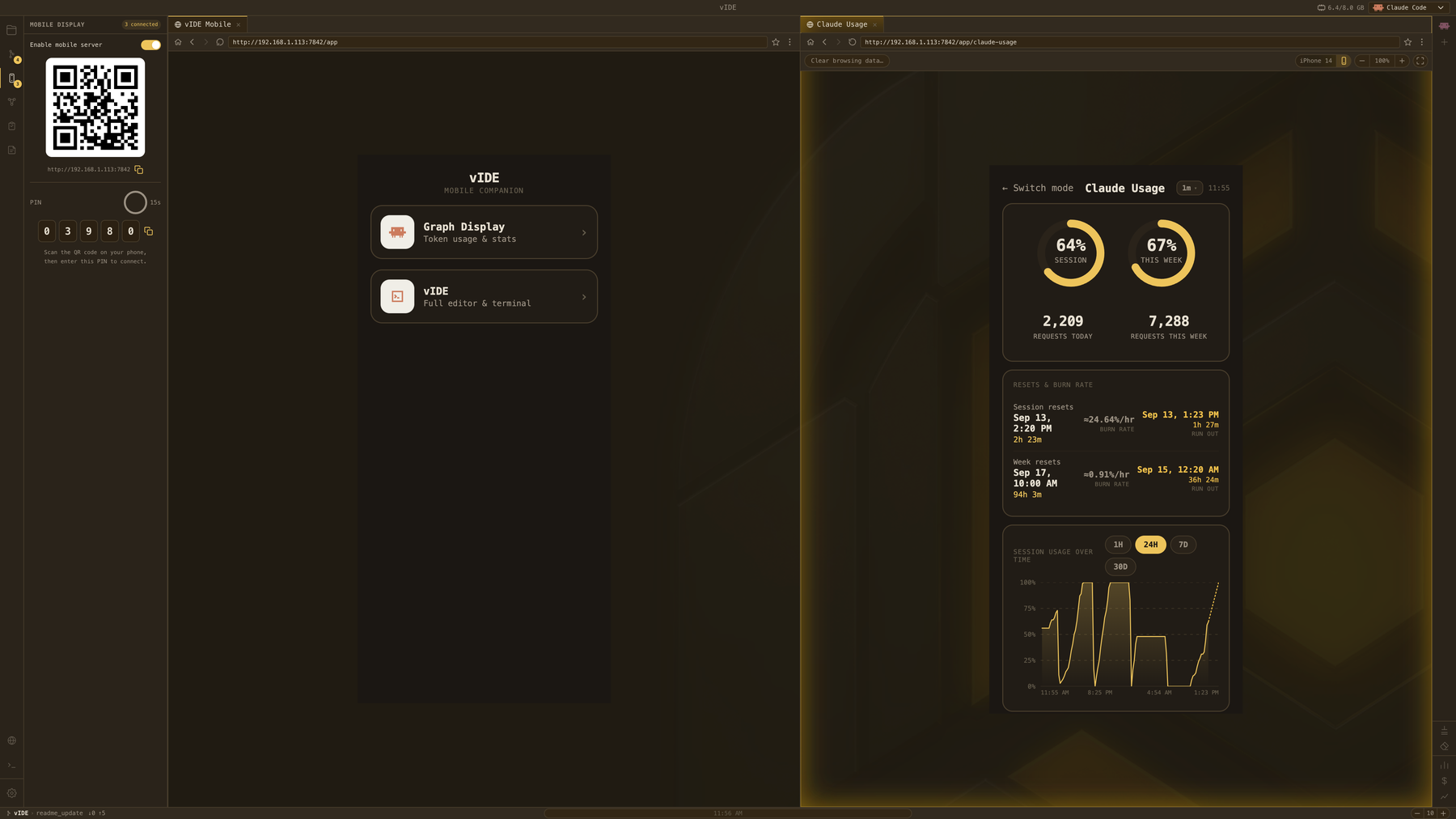1456x819 pixels.
Task: Click the globe browser icon at sidebar bottom
Action: click(11, 740)
